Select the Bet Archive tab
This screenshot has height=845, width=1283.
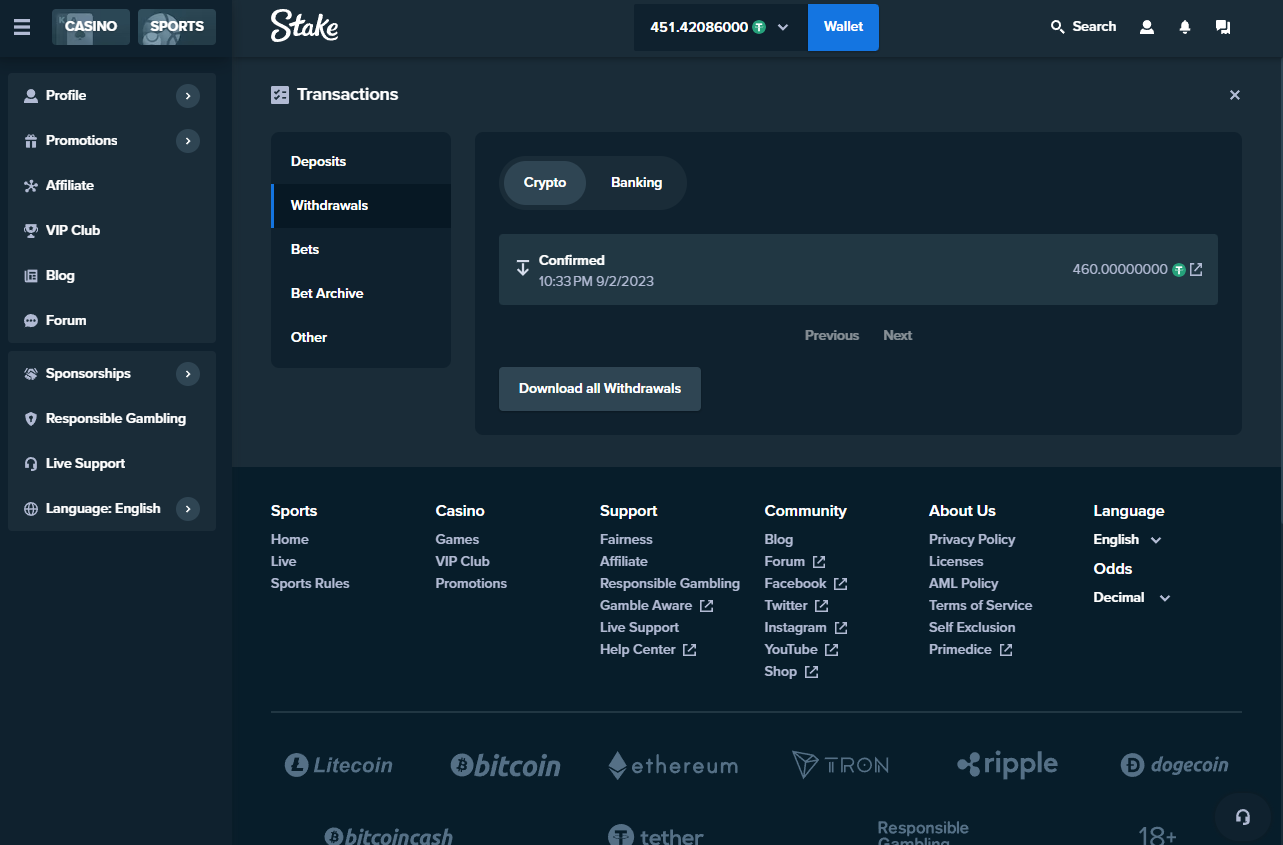pos(361,294)
